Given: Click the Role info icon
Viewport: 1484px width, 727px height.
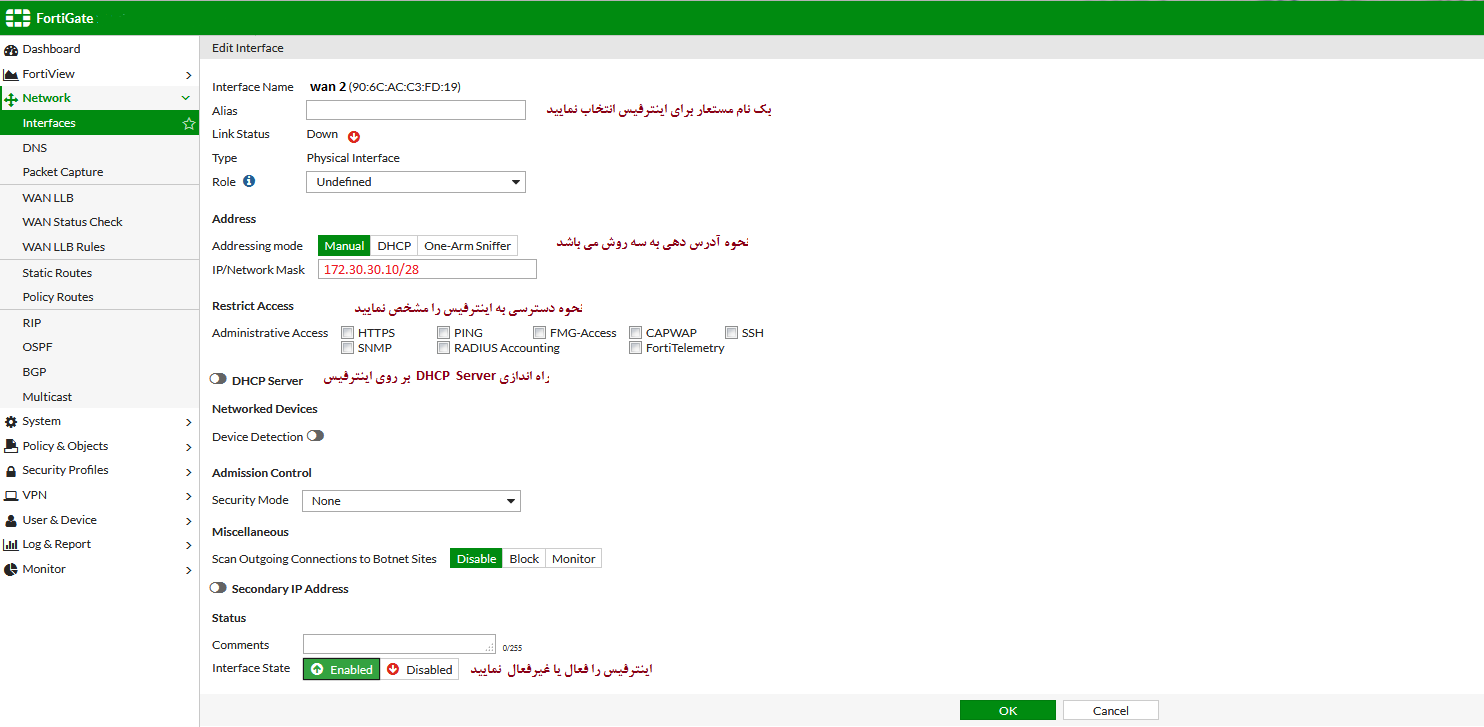Looking at the screenshot, I should click(x=249, y=182).
